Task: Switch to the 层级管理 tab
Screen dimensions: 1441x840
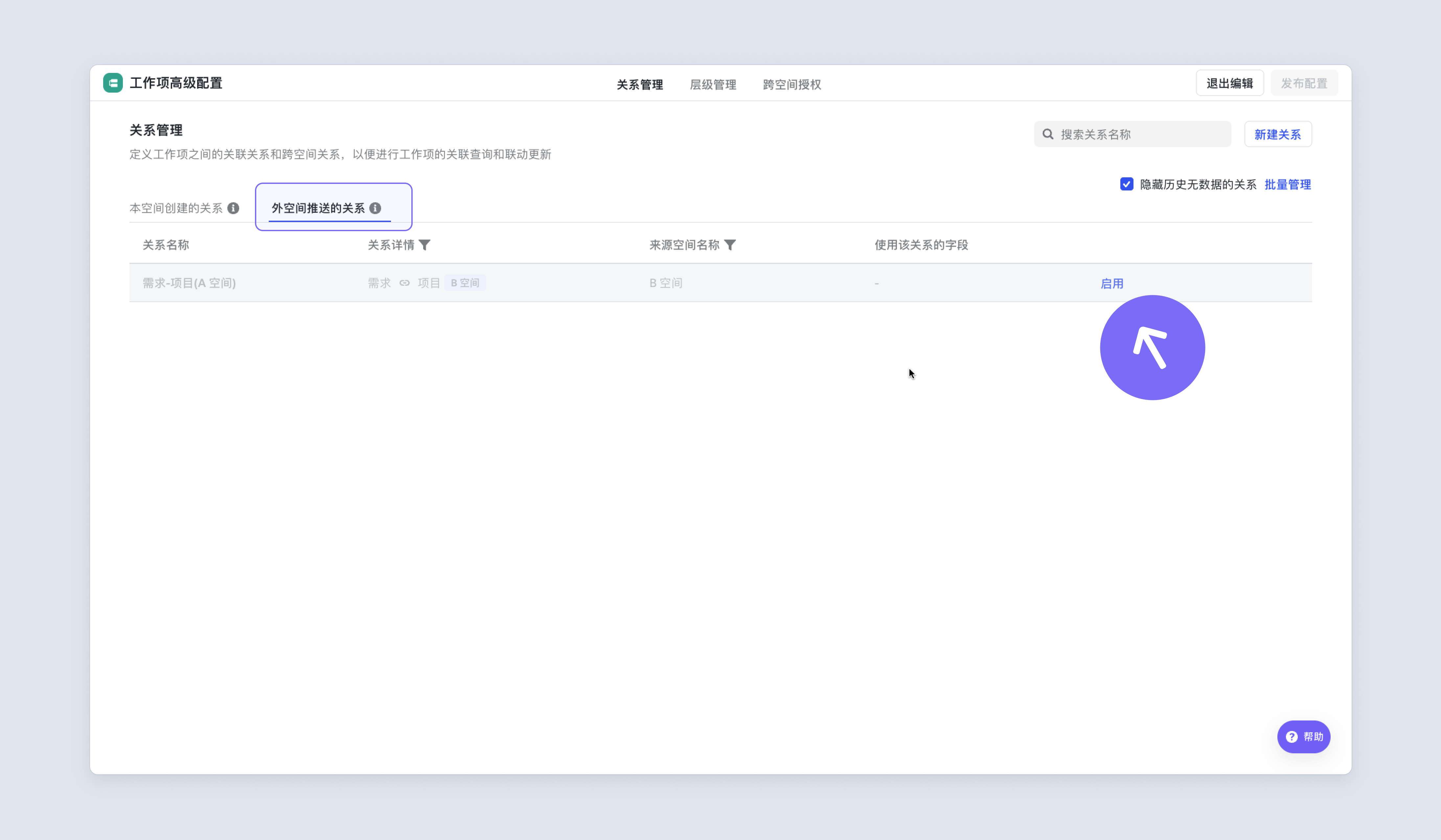Action: point(713,85)
